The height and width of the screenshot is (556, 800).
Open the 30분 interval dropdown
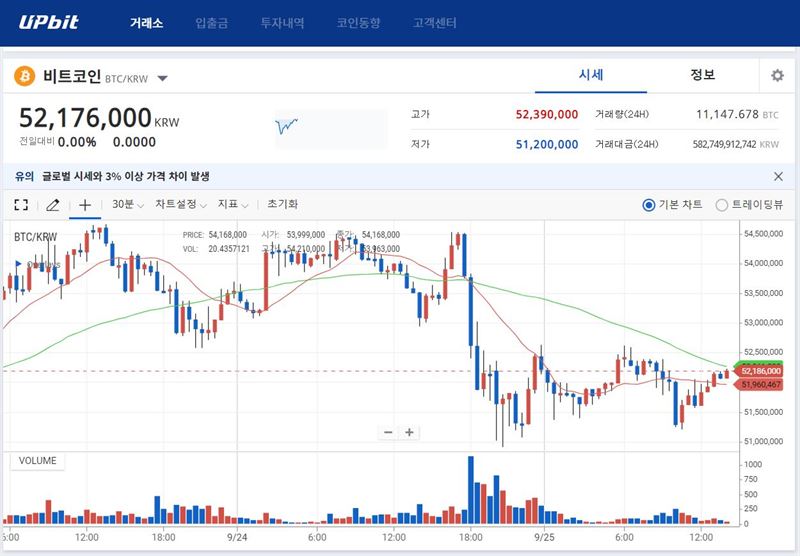pyautogui.click(x=128, y=204)
